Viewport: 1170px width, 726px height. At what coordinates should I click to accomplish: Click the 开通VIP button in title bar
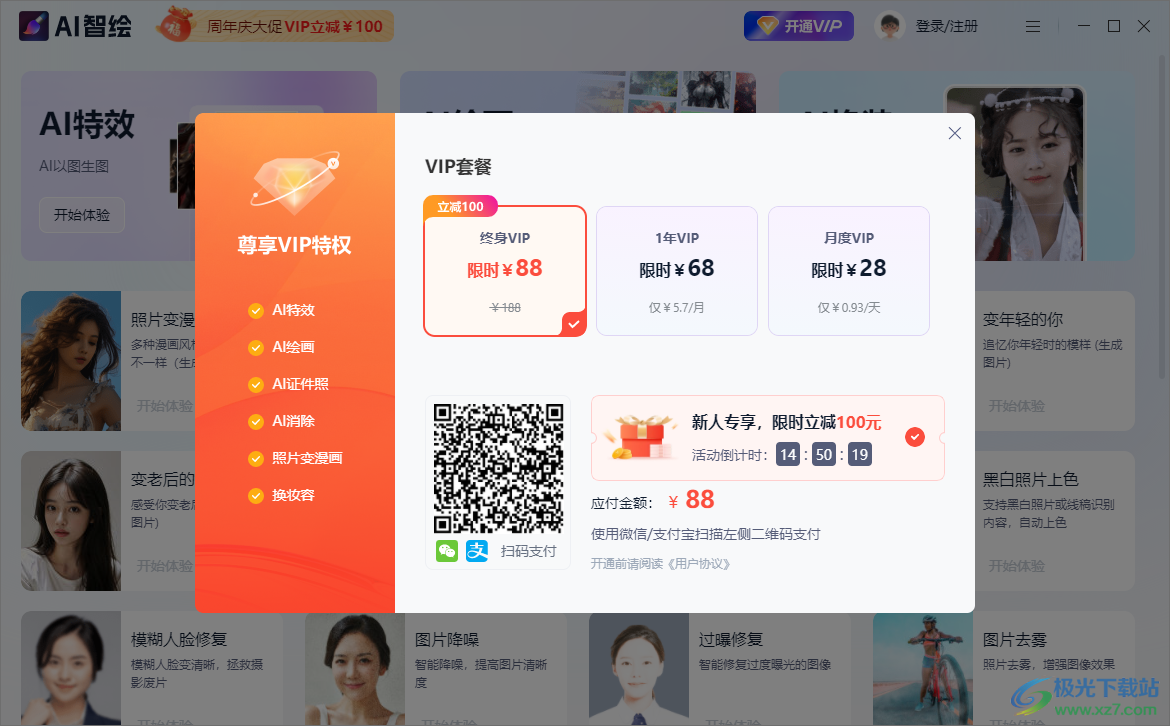point(798,26)
